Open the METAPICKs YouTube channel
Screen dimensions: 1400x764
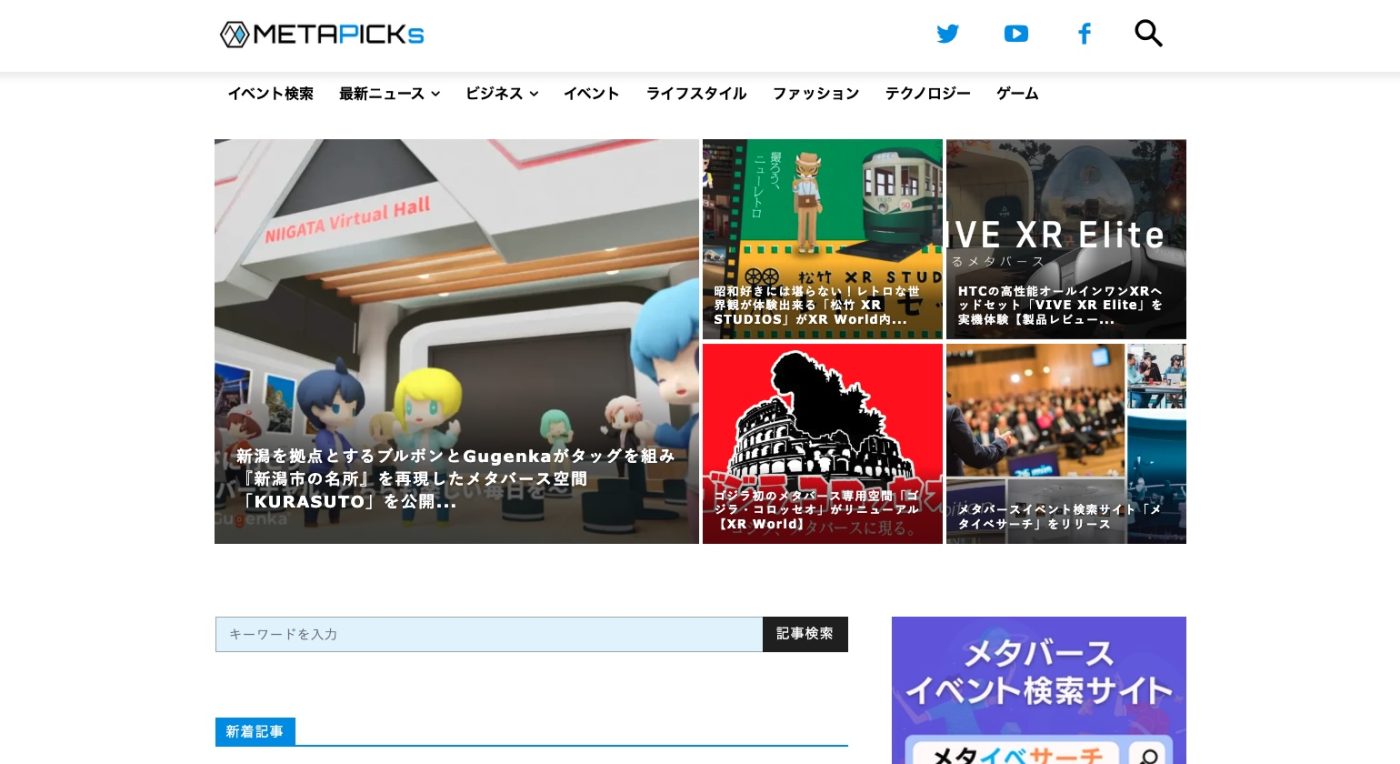tap(1016, 34)
